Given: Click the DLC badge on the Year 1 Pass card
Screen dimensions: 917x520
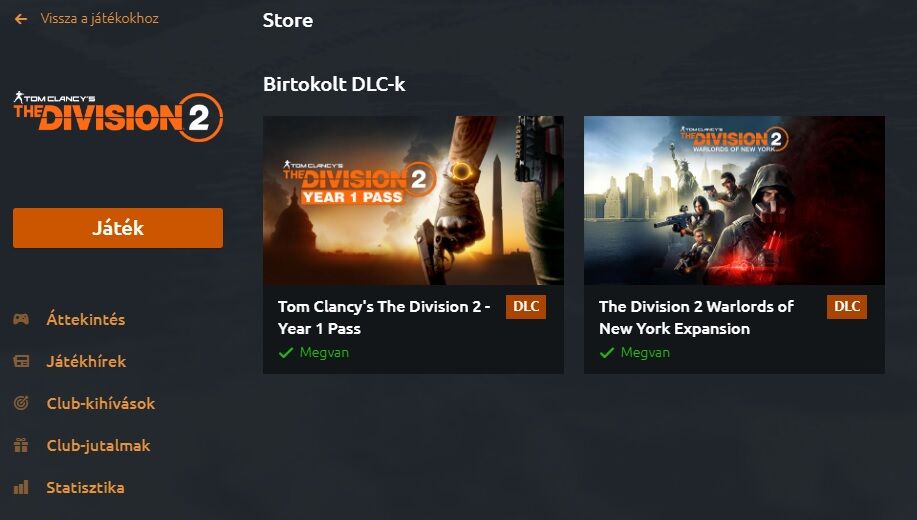Looking at the screenshot, I should point(526,307).
